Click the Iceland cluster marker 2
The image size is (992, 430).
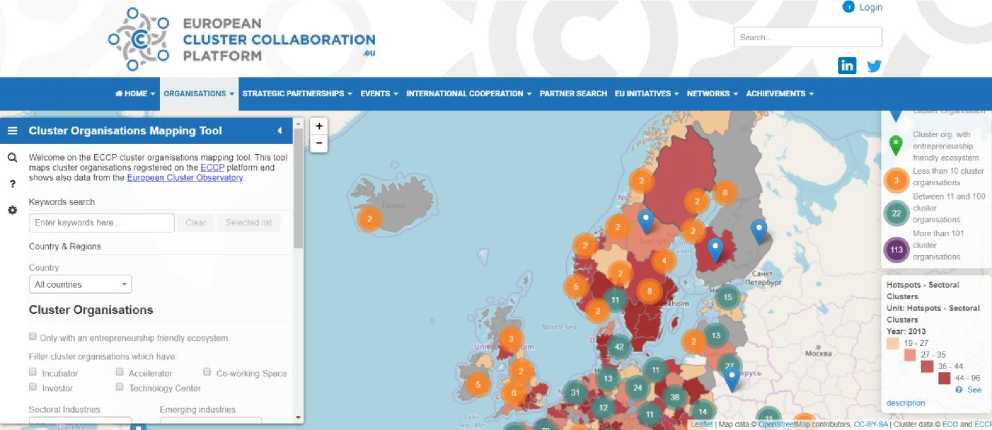370,219
